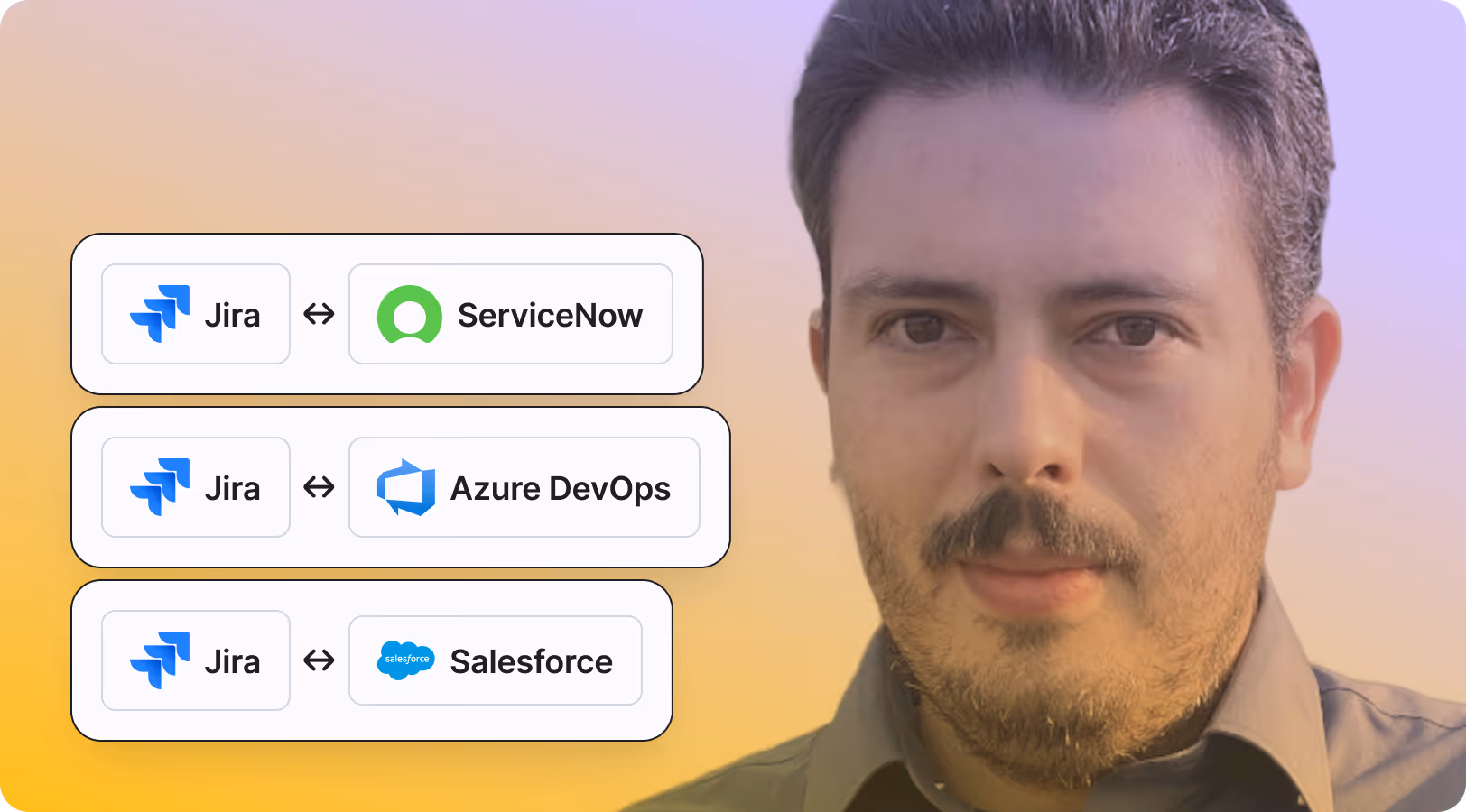Click the Jira logo in the Azure DevOps row
Viewport: 1466px width, 812px height.
pos(160,487)
